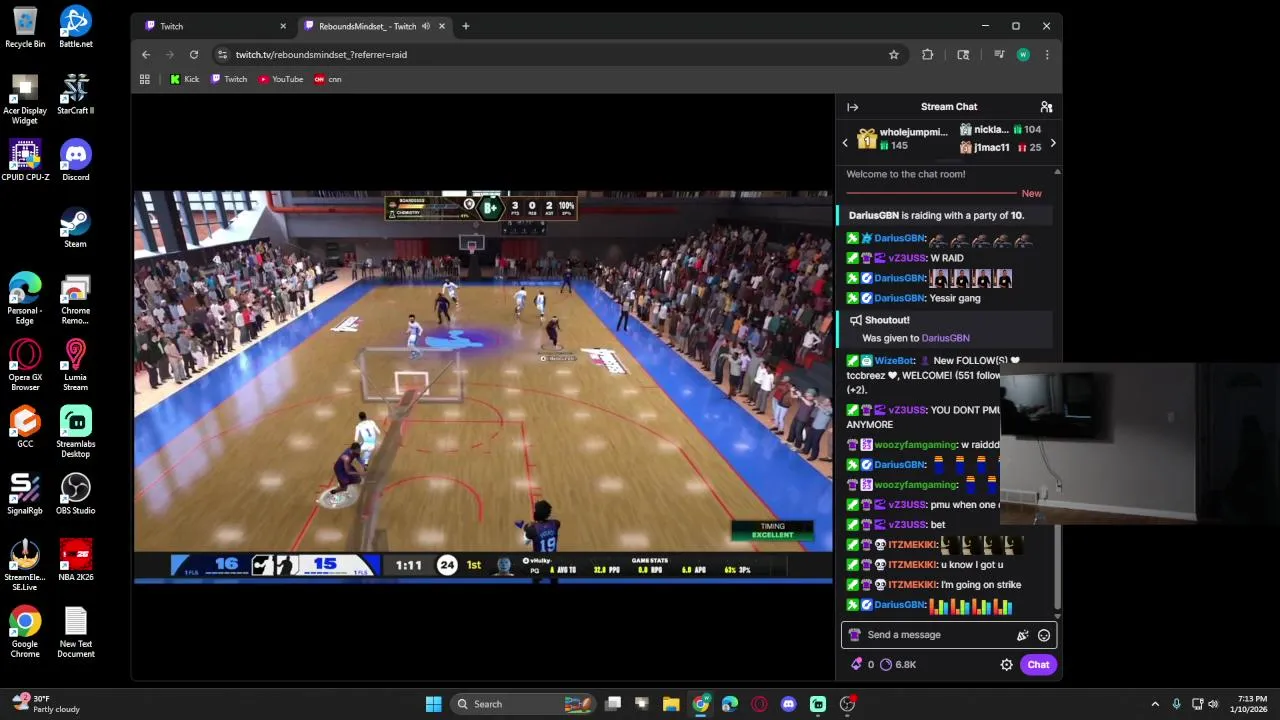Open Chrome three-dot menu
Screen dimensions: 1280x720
[1047, 55]
